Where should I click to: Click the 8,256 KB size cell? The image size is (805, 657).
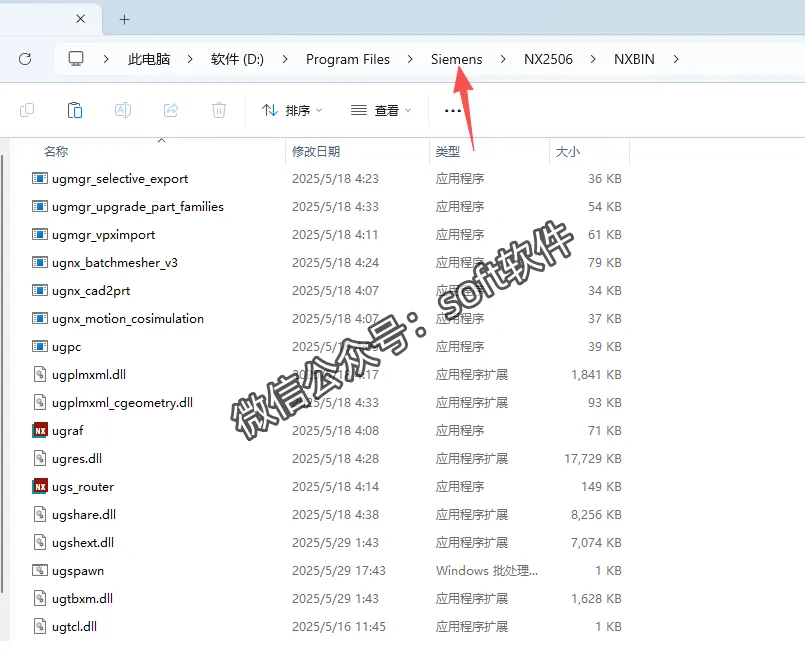(596, 514)
